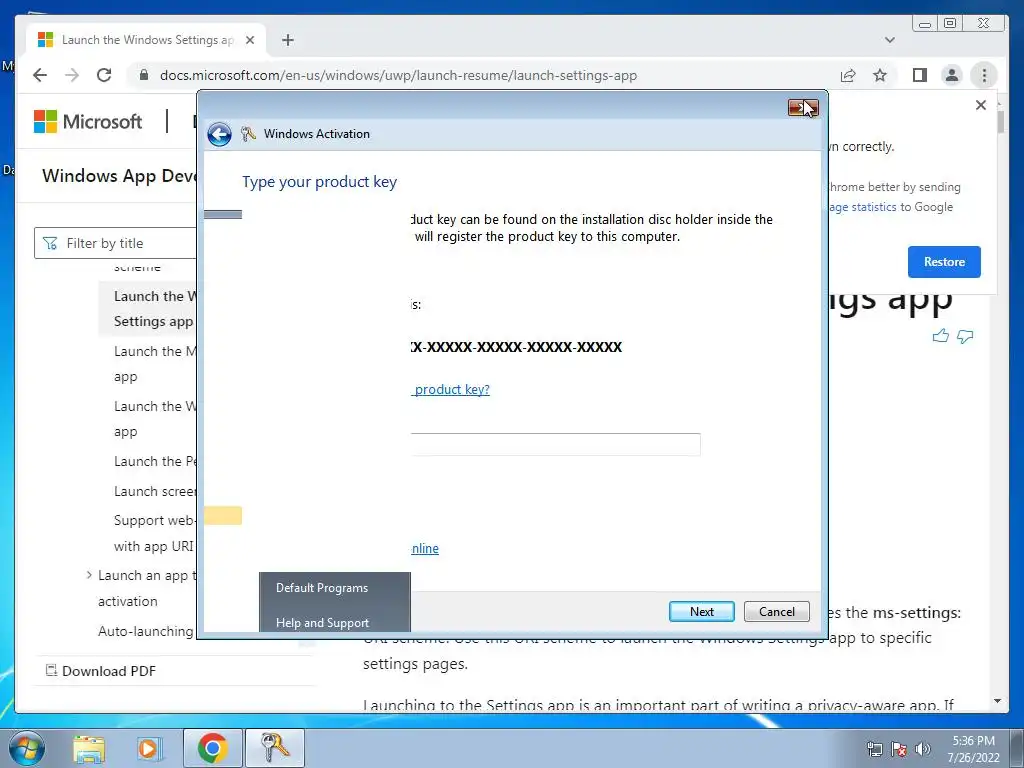The width and height of the screenshot is (1024, 768).
Task: Click the Chrome address bar URL
Action: pos(398,75)
